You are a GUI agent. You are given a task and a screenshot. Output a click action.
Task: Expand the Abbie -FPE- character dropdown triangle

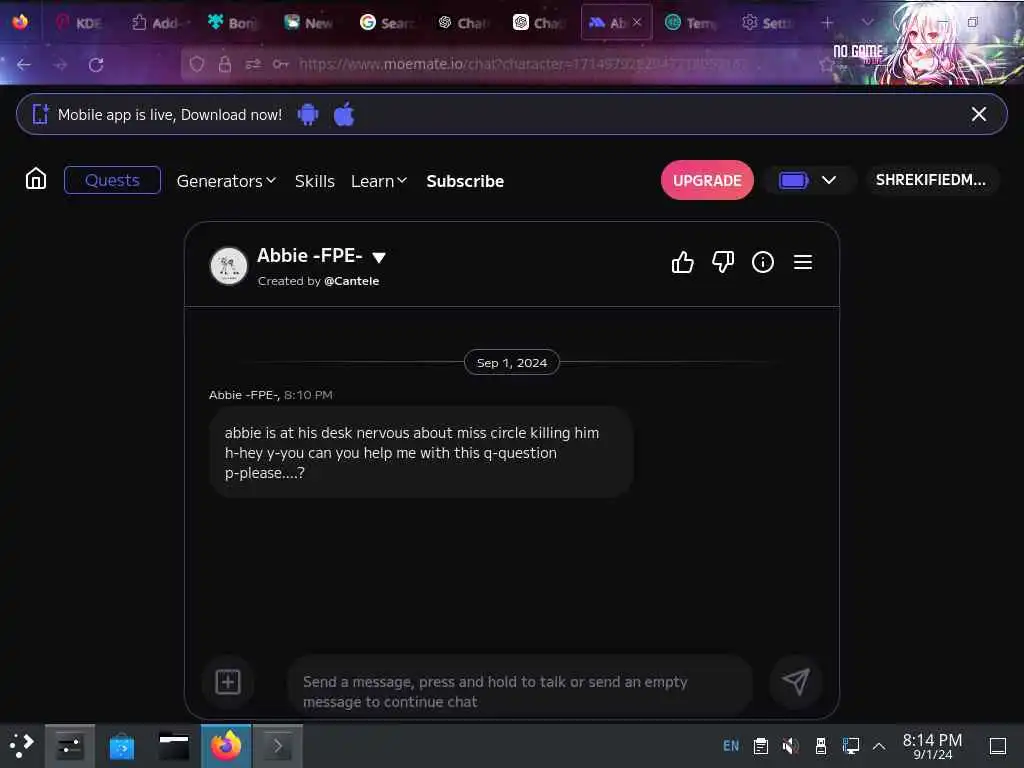click(x=379, y=257)
